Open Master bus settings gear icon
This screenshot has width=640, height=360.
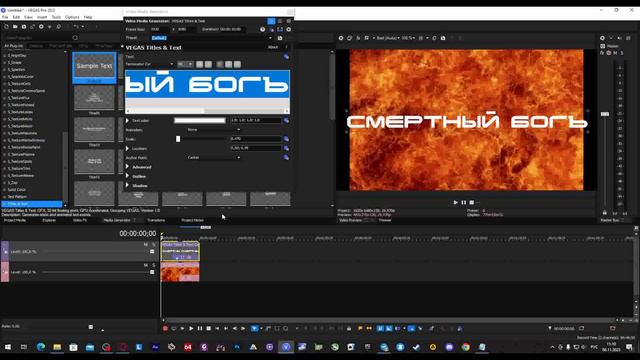click(602, 38)
